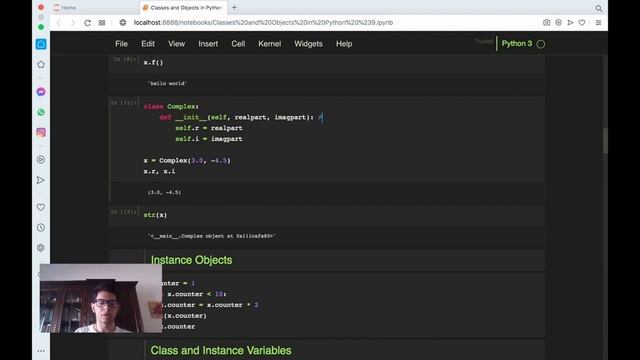Open the Workspaces pentagon icon in sidebar
Screen dimensions: 640x360
pos(41,64)
